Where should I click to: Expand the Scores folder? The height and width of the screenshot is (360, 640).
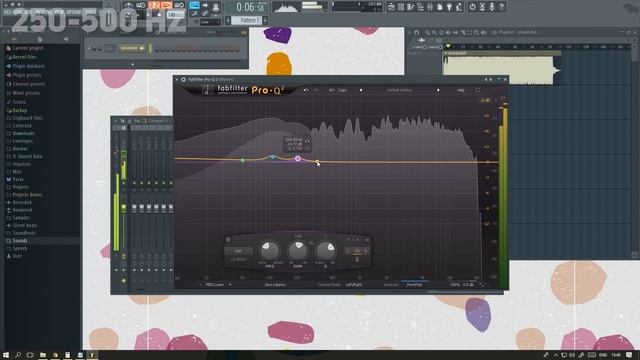16,102
